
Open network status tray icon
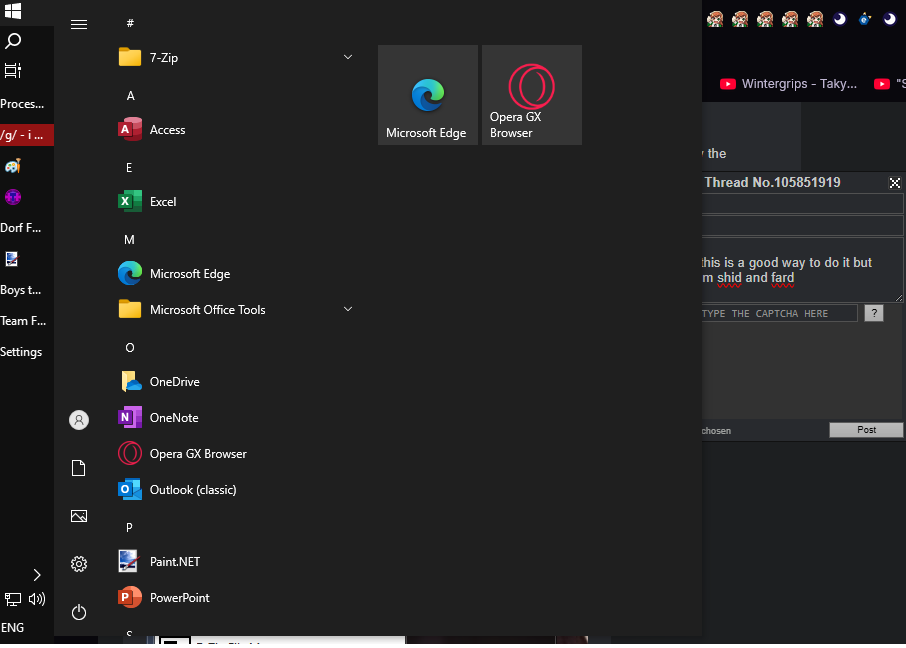point(12,599)
